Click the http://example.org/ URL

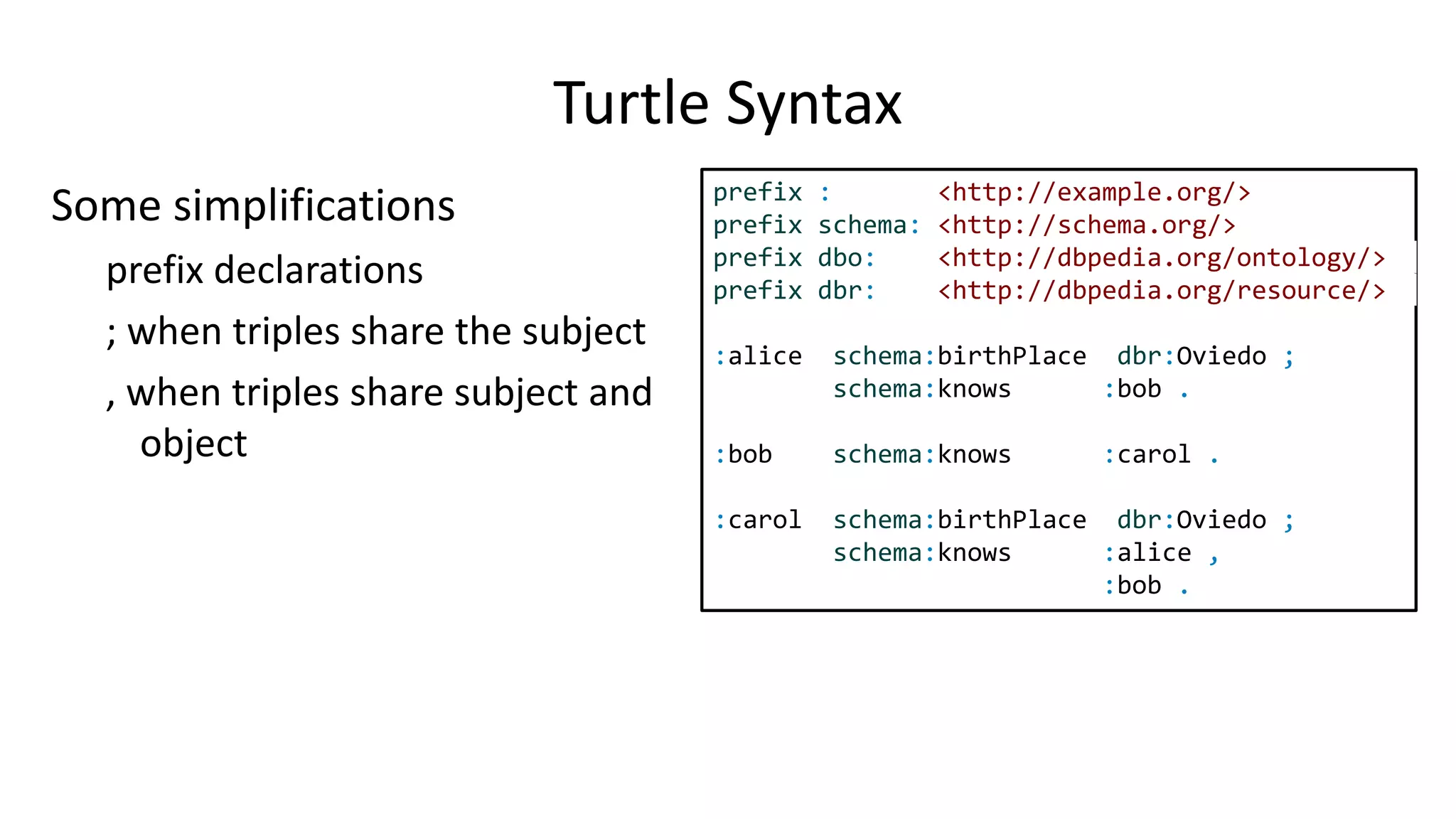pyautogui.click(x=1093, y=193)
